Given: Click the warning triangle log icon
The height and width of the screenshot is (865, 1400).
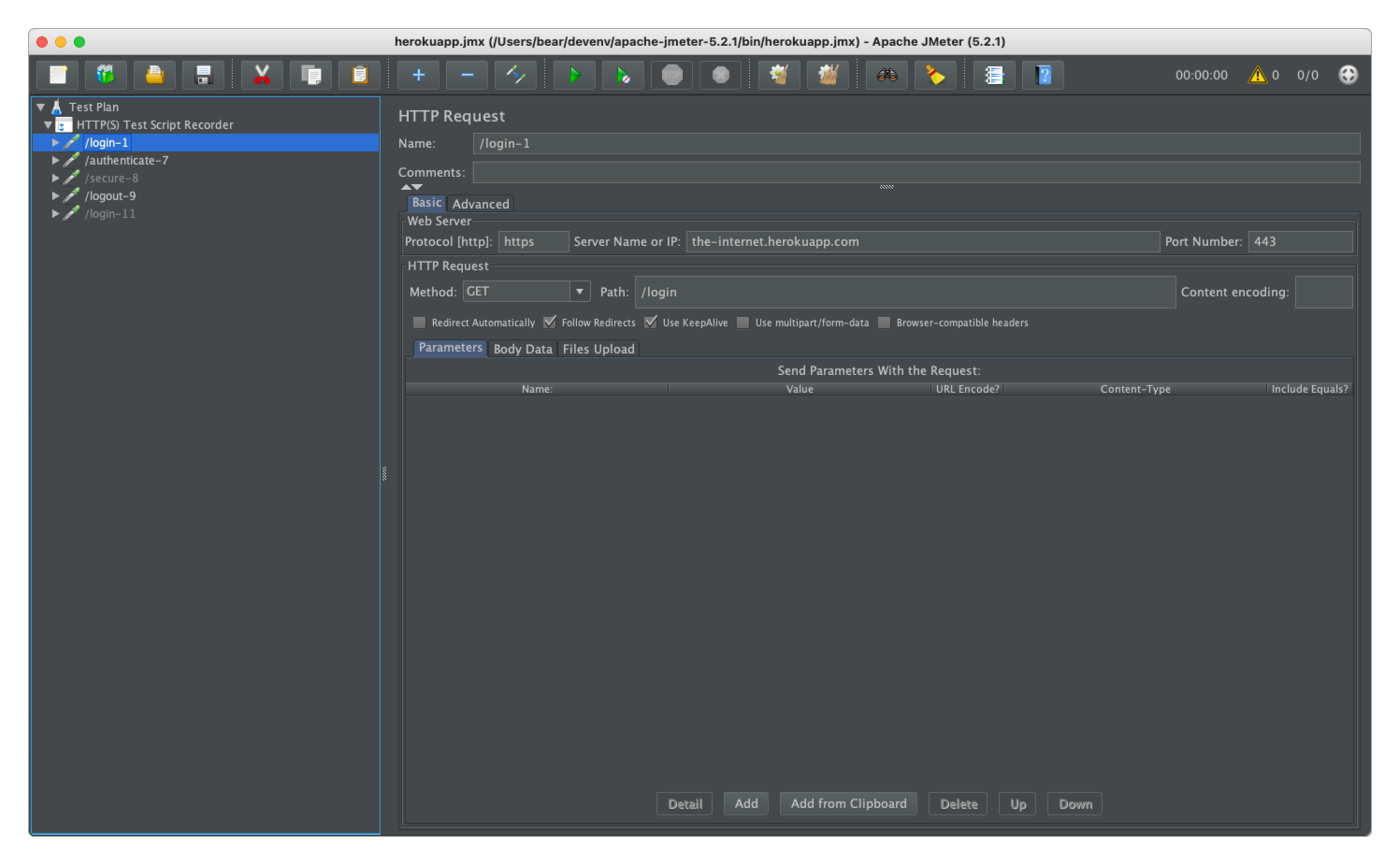Looking at the screenshot, I should [x=1257, y=75].
